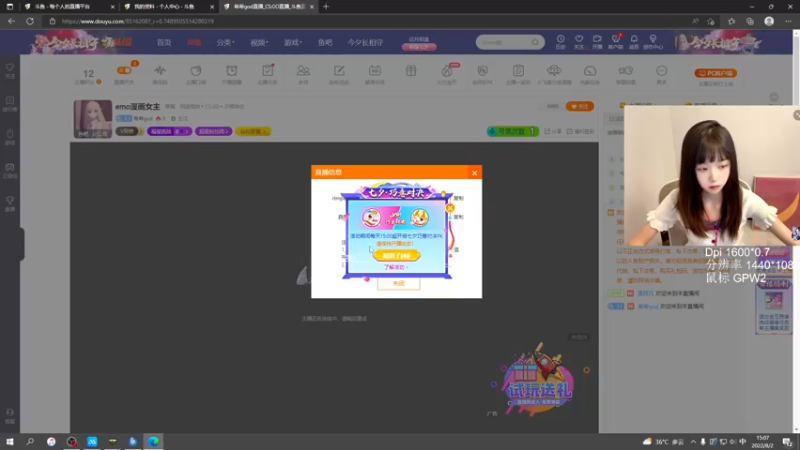
Task: Click the lightbulb creator center icon
Action: (x=653, y=39)
